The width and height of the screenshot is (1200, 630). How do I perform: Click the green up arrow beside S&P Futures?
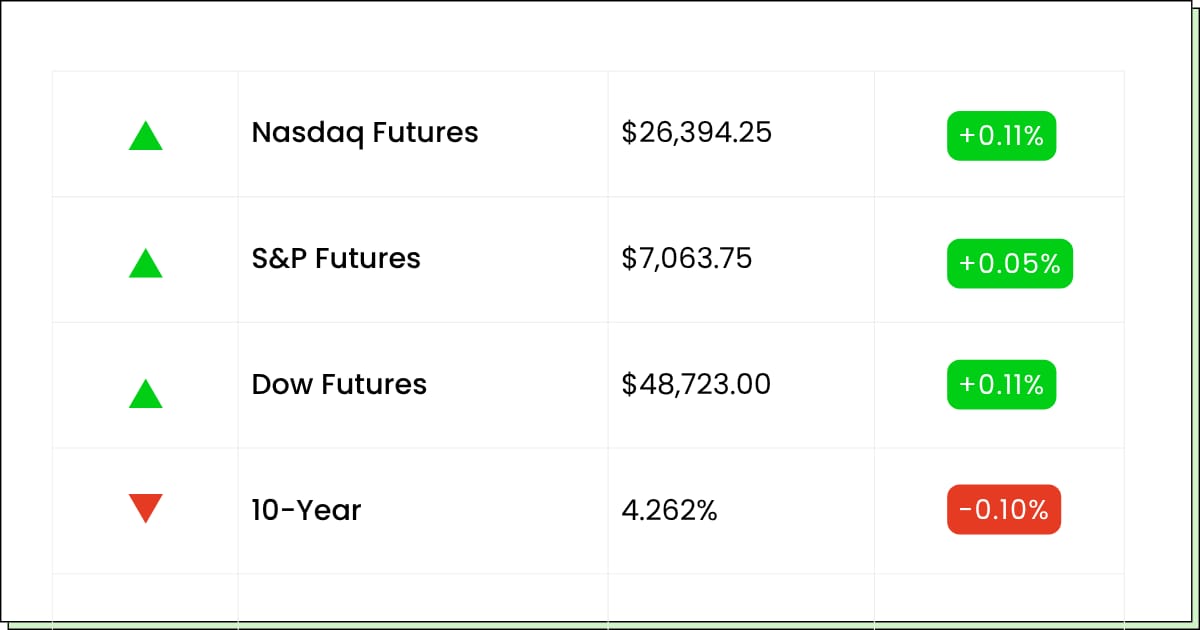145,263
